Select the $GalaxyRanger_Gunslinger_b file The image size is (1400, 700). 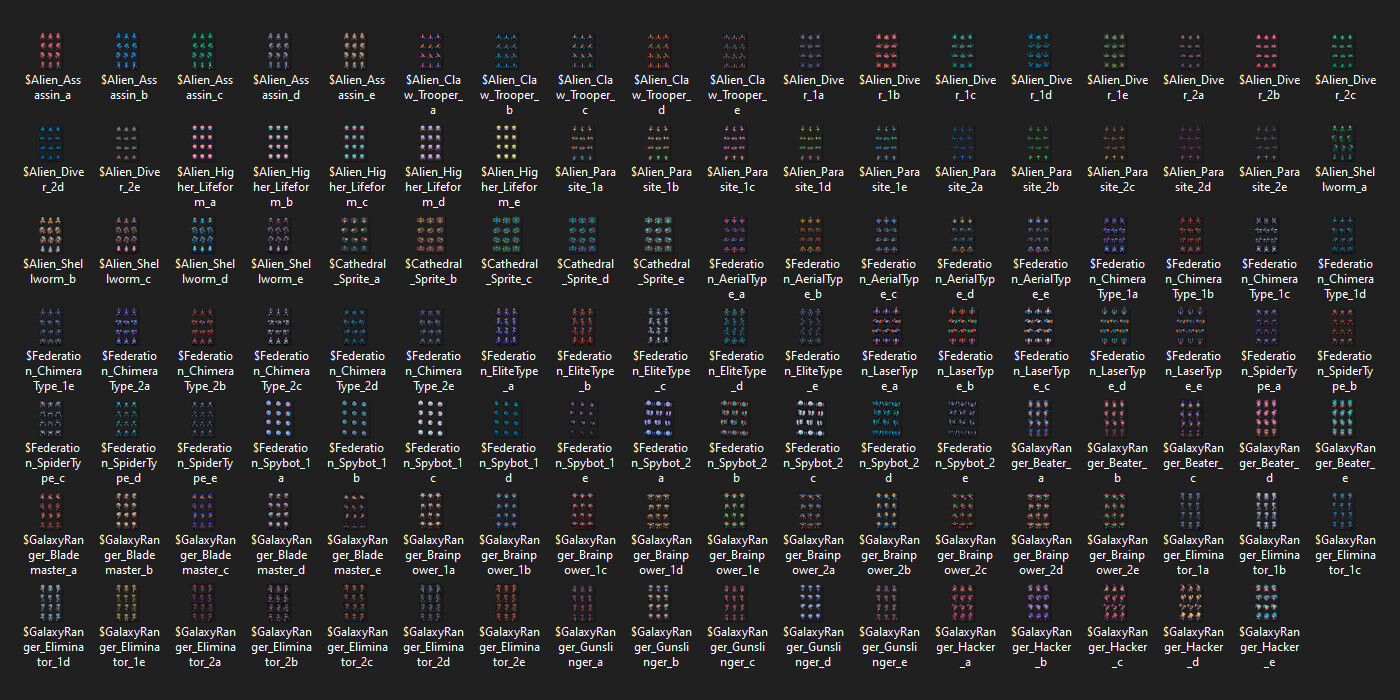click(661, 602)
